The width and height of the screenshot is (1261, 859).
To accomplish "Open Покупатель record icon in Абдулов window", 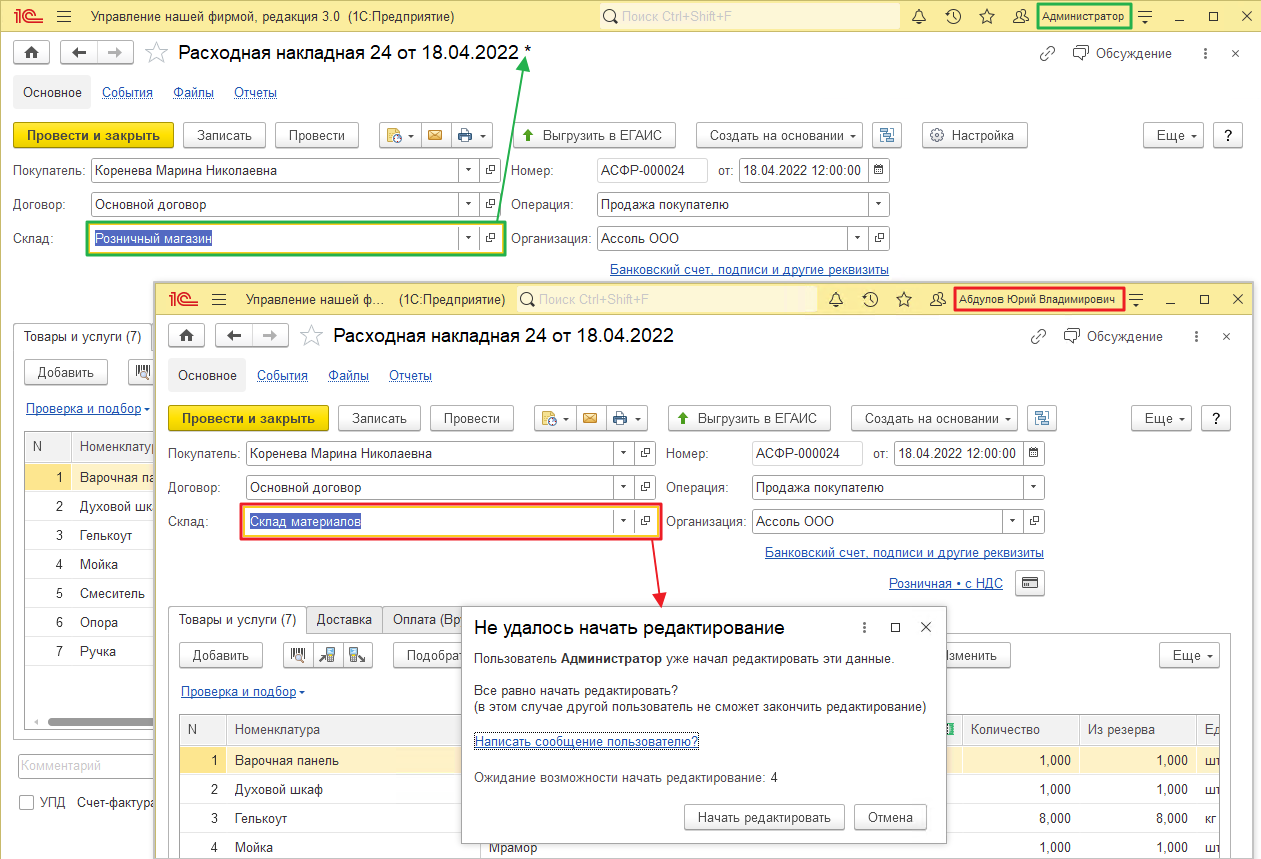I will (x=646, y=454).
